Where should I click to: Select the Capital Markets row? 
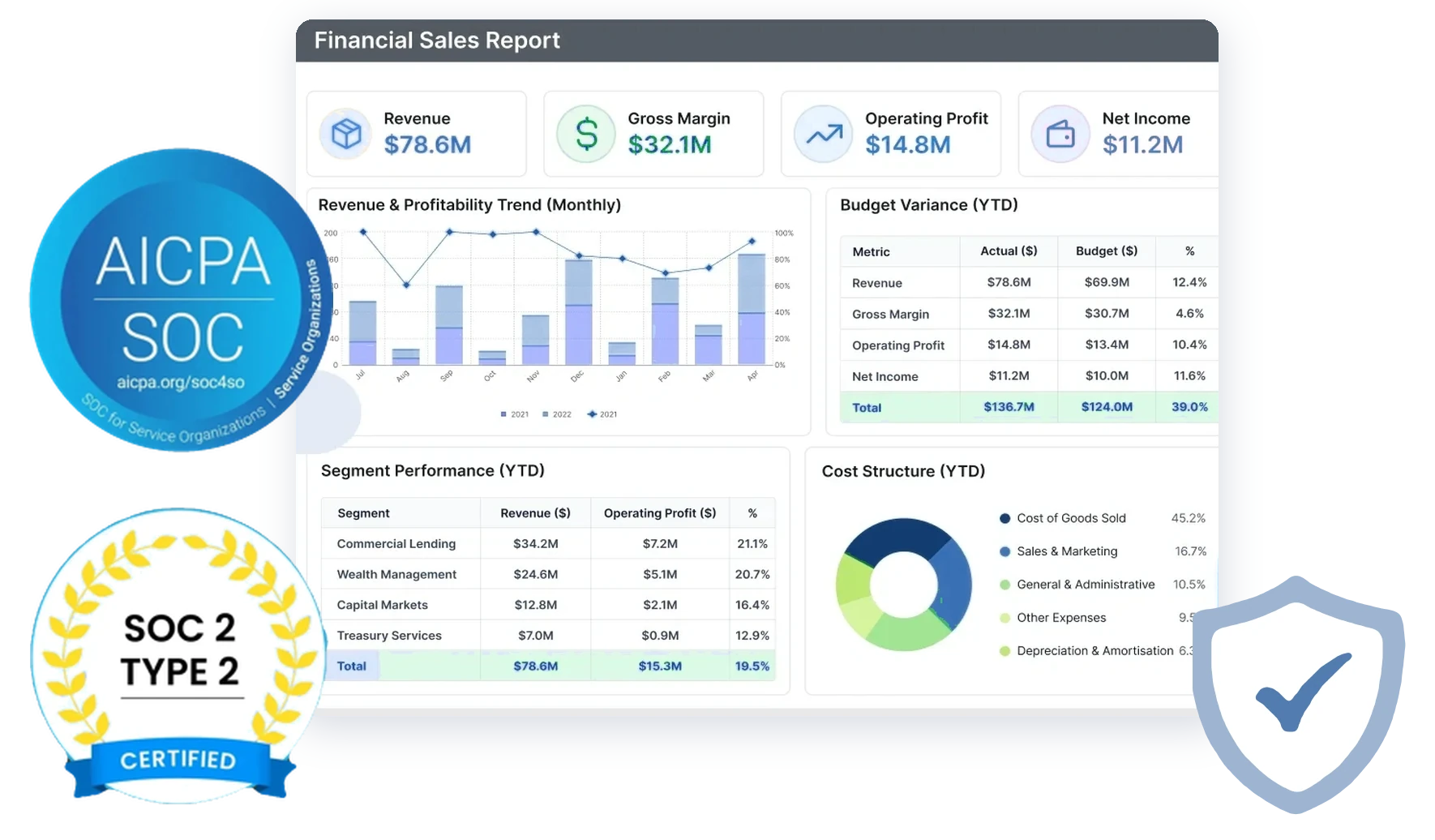point(548,606)
